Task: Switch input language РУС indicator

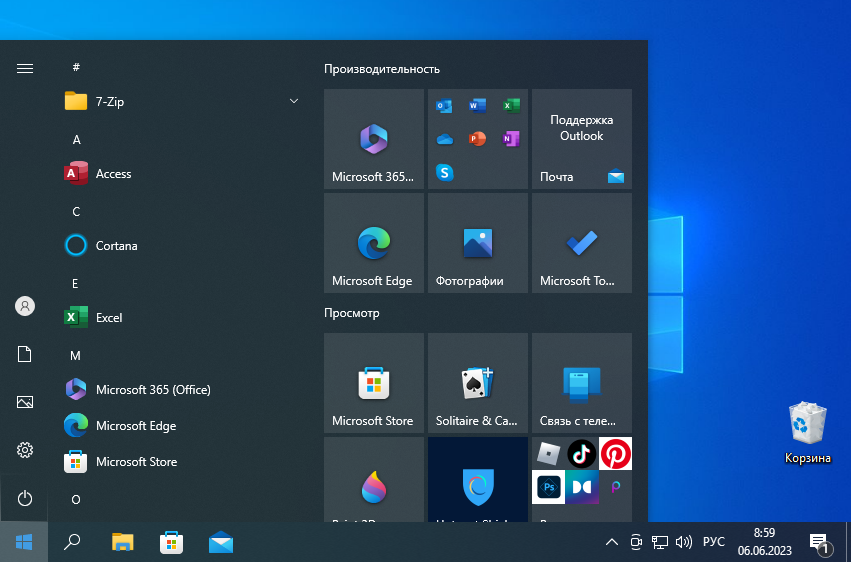Action: click(x=714, y=542)
